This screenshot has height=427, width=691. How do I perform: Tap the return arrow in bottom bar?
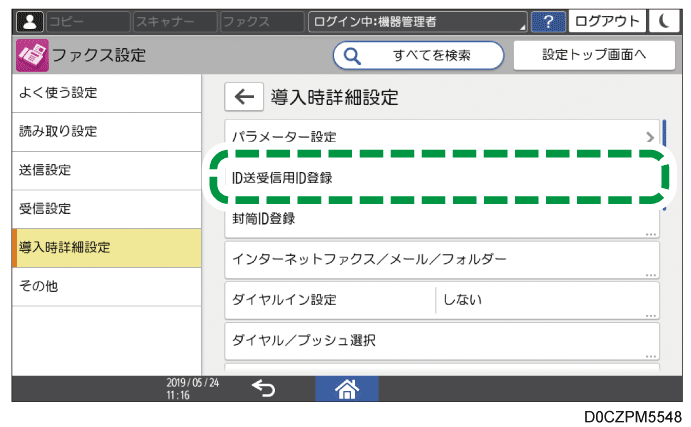tap(264, 389)
